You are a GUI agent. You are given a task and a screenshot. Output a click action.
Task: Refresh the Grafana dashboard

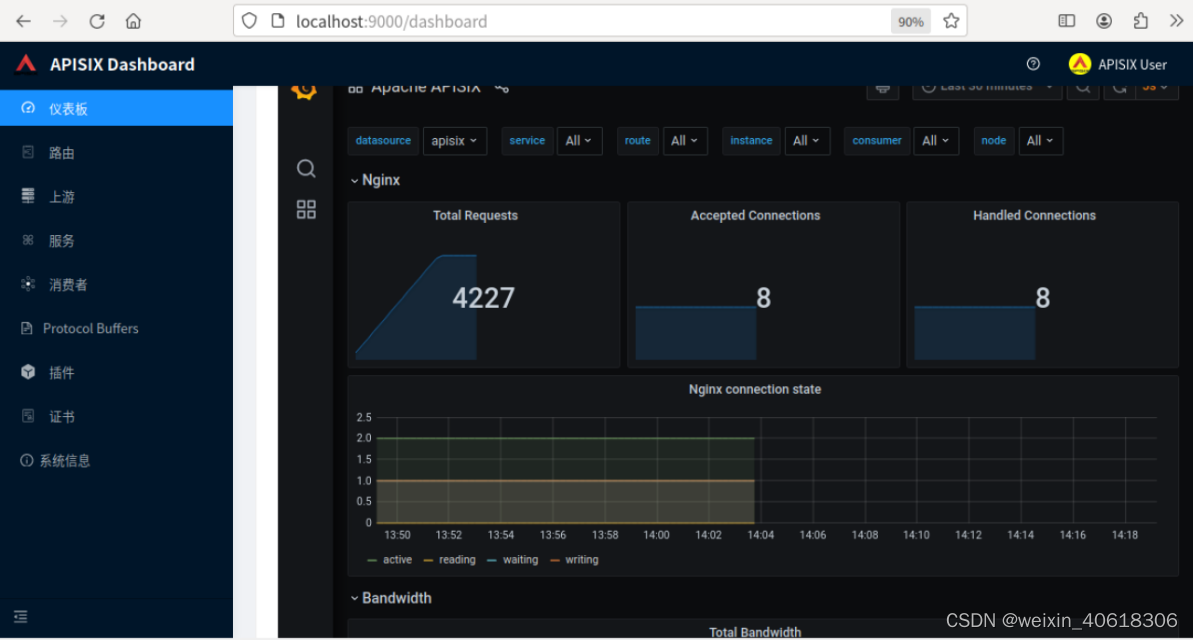[x=1120, y=90]
